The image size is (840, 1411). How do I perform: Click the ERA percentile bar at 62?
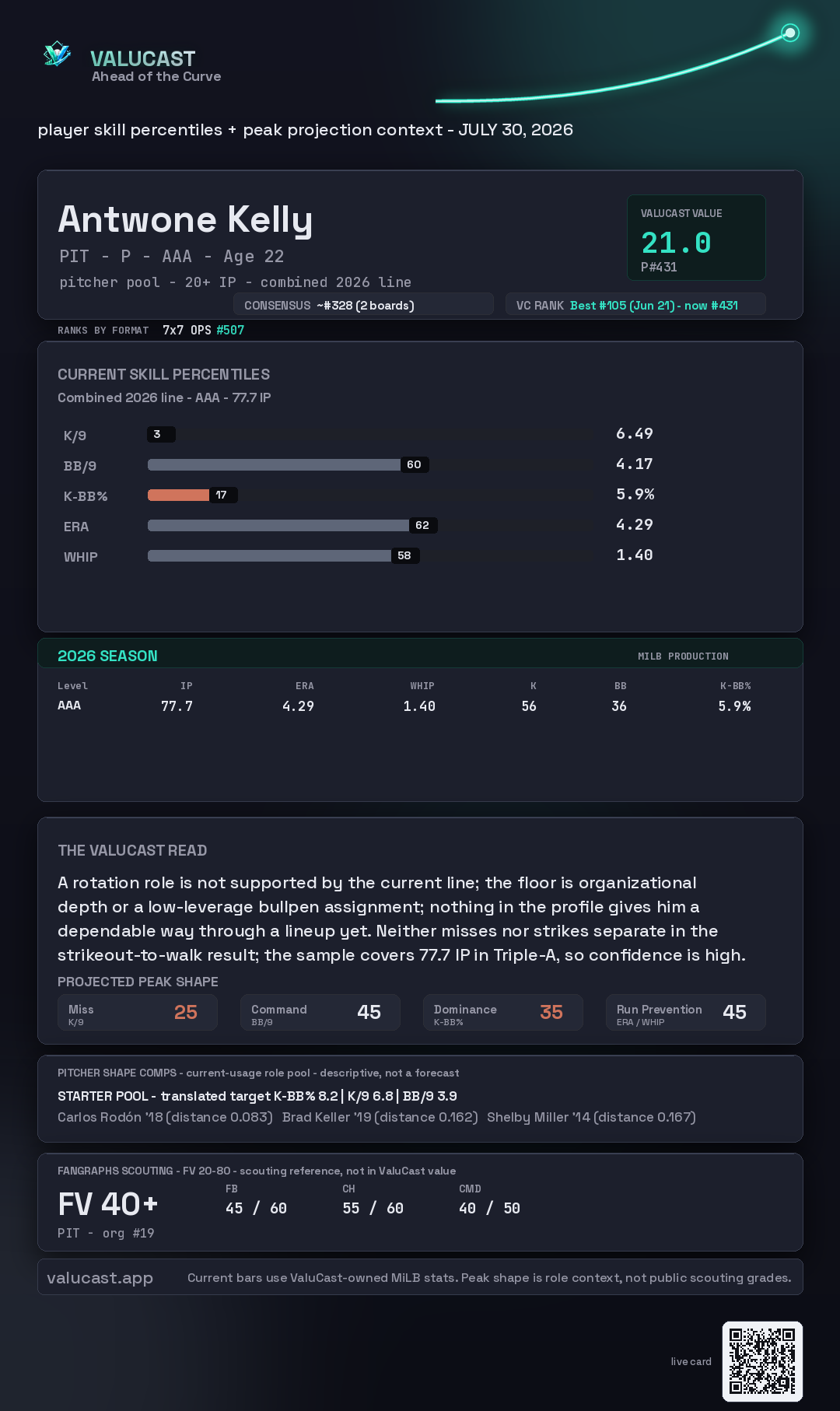(292, 525)
